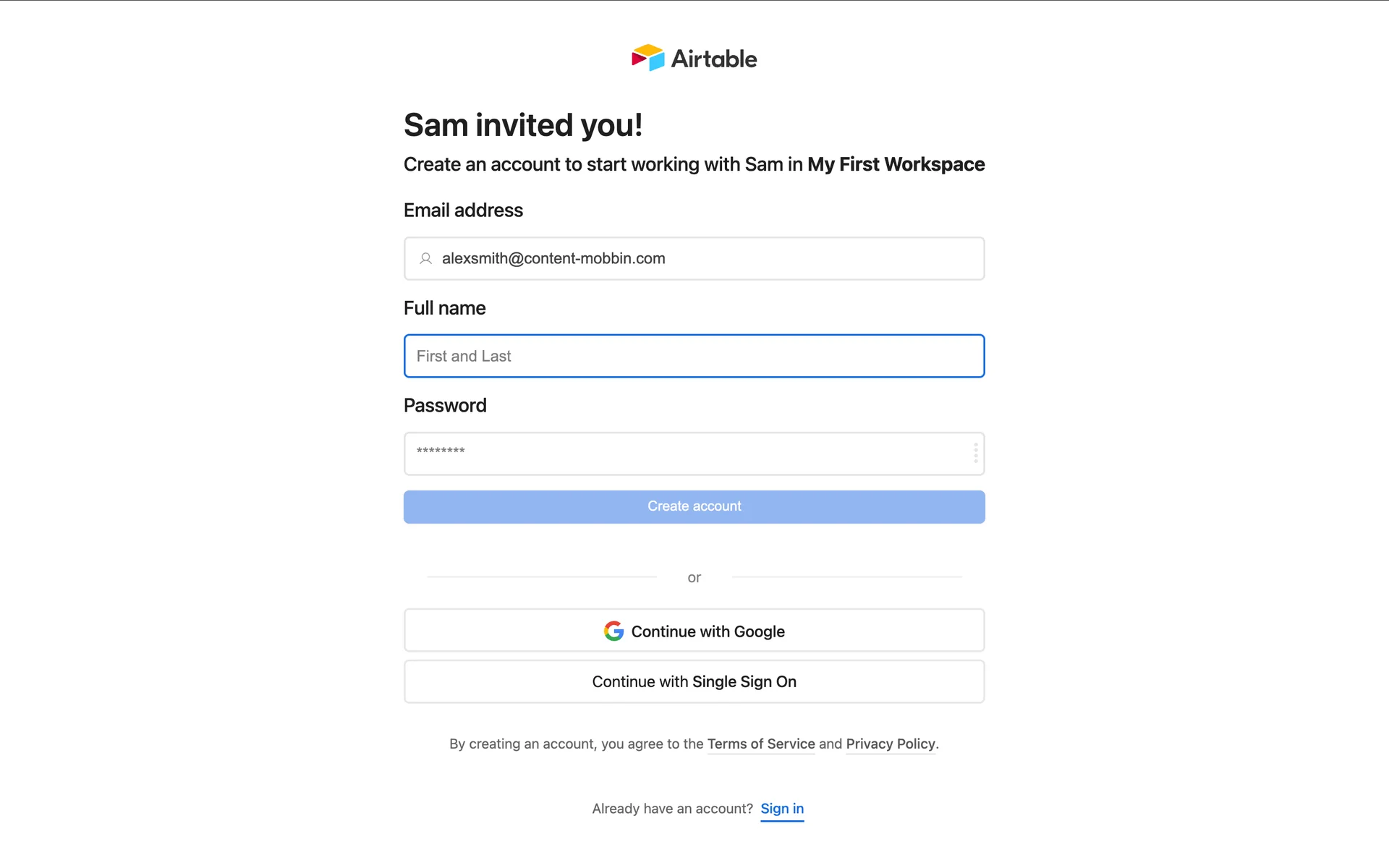1389x868 pixels.
Task: Open the Privacy Policy link
Action: (891, 744)
